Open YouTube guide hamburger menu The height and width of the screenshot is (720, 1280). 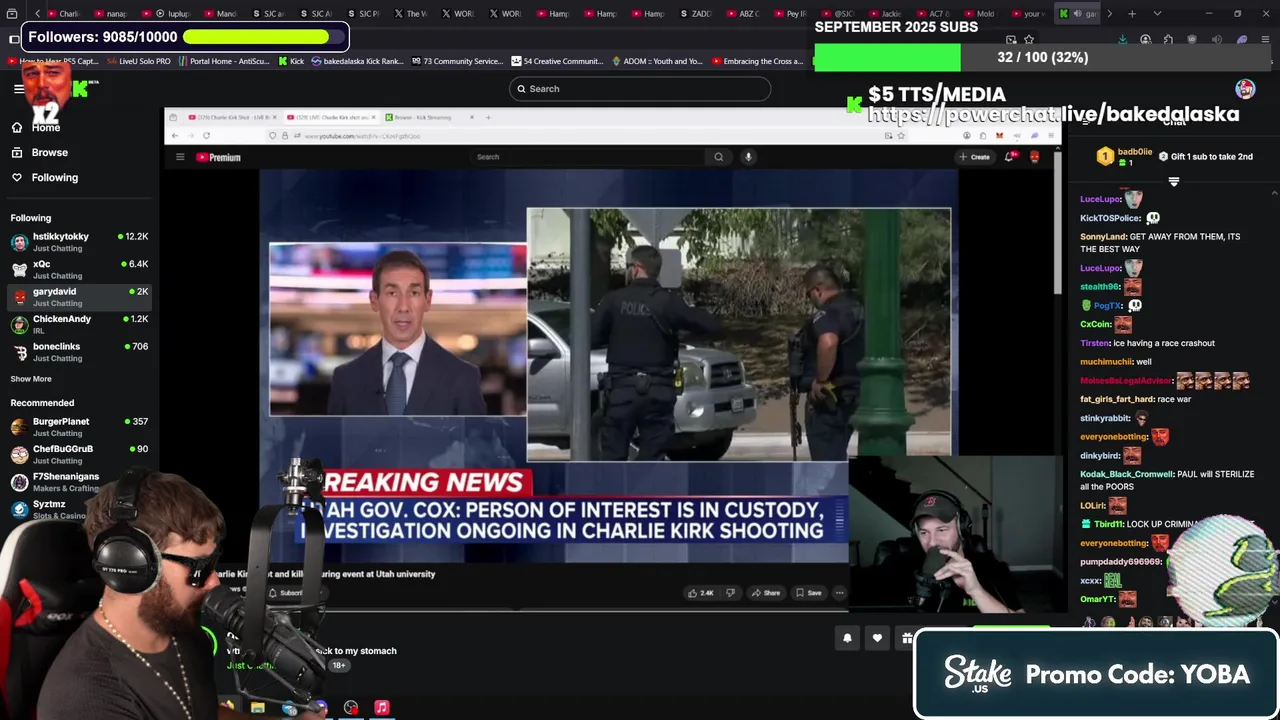point(180,157)
